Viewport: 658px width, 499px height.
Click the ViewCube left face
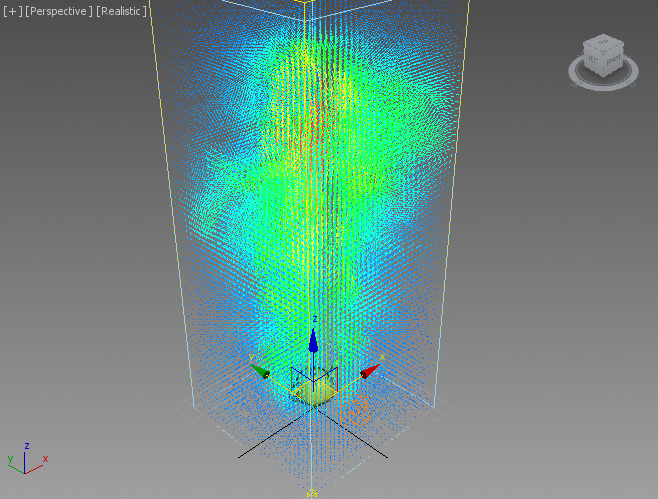pos(595,62)
